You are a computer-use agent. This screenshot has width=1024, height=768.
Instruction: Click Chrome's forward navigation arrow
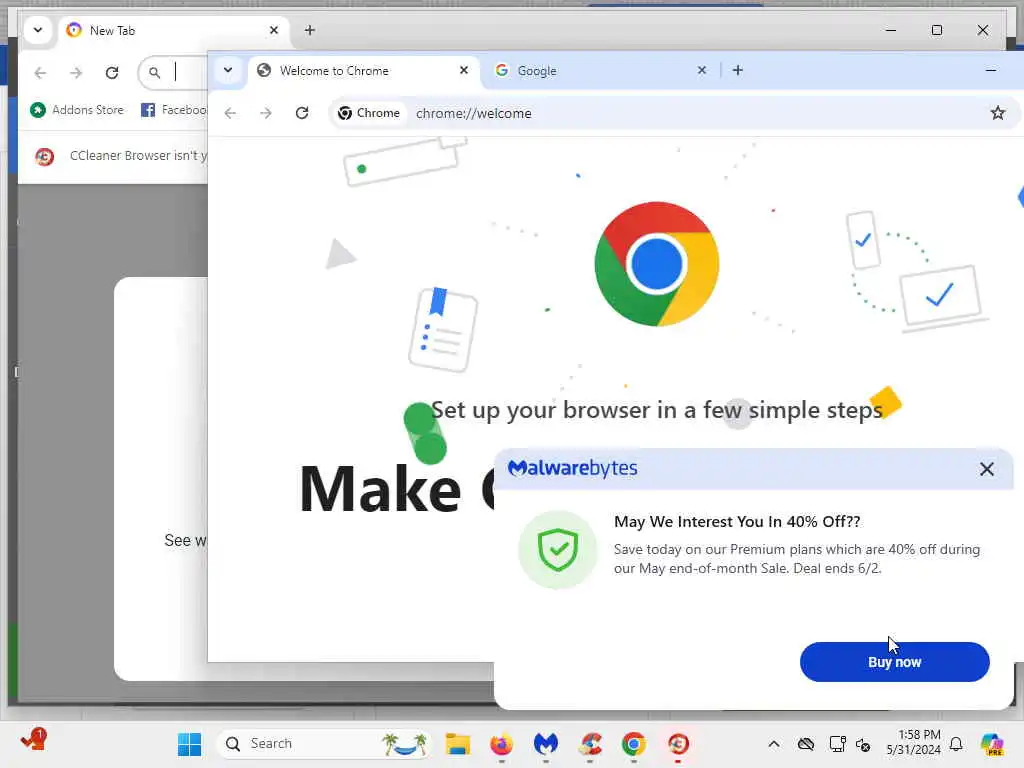click(x=266, y=113)
